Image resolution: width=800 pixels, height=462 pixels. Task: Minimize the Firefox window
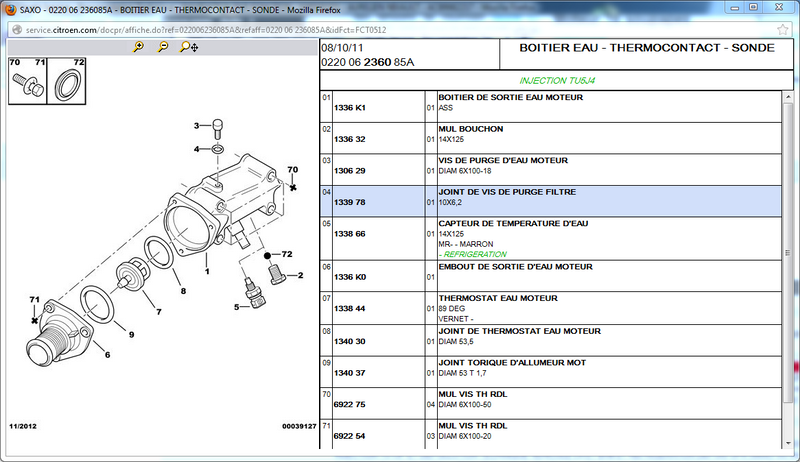pyautogui.click(x=735, y=8)
